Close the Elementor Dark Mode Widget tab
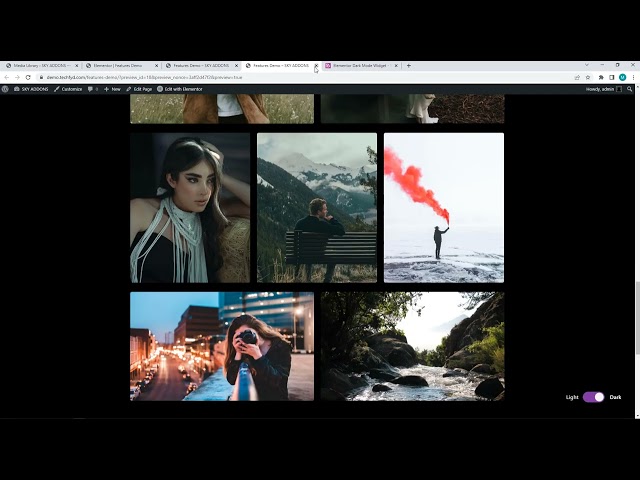The height and width of the screenshot is (480, 640). pos(396,65)
